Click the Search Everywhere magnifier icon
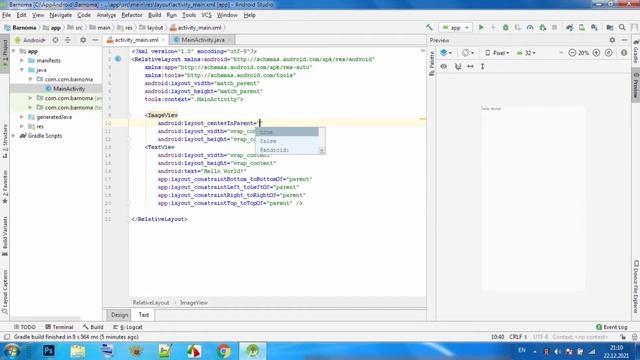 [x=622, y=27]
